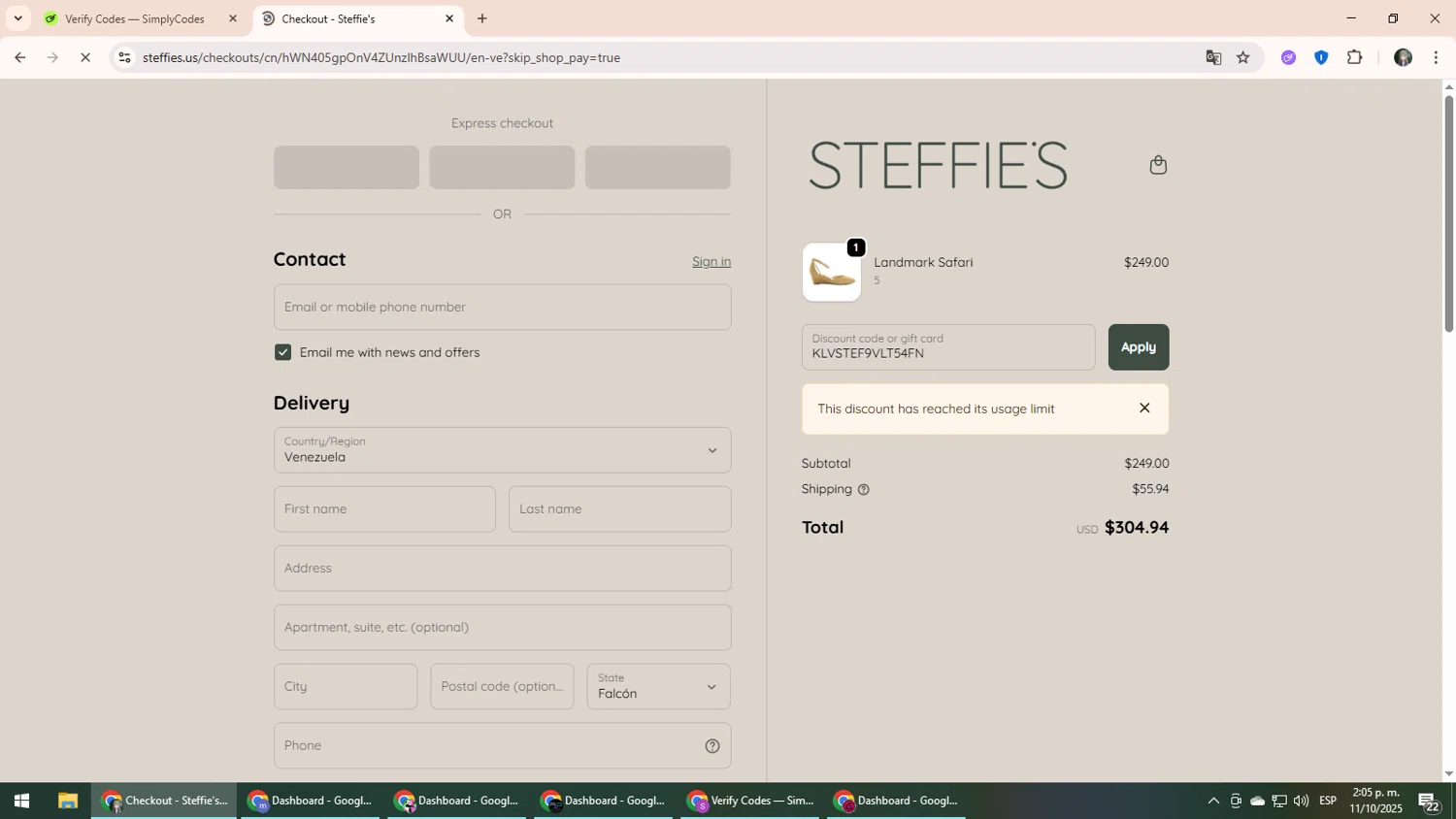Stop loading the page

coord(85,58)
